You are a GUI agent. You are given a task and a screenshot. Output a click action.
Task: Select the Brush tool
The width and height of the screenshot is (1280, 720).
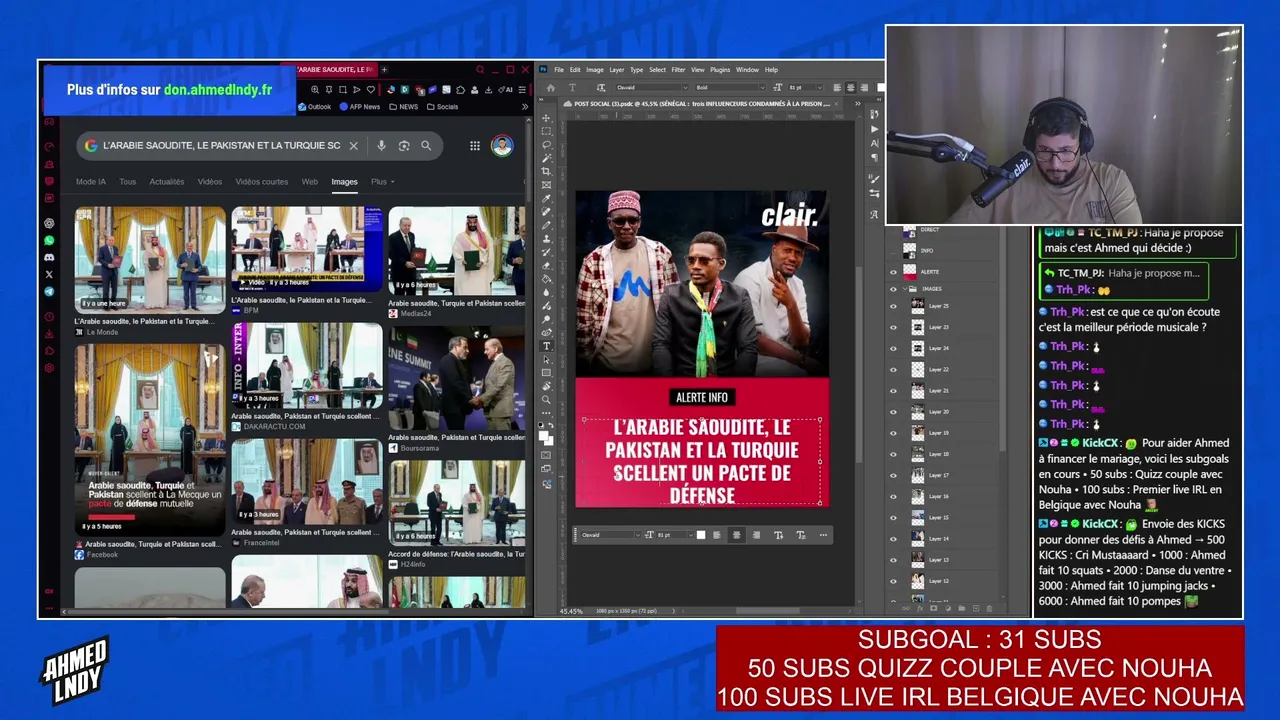click(546, 226)
